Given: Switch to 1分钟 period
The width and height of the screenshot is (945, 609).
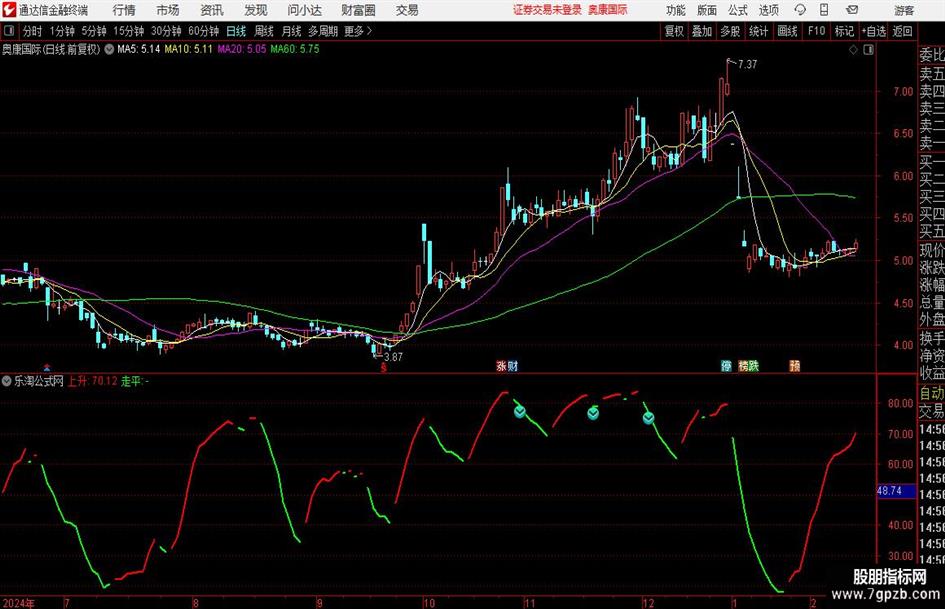Looking at the screenshot, I should (62, 31).
